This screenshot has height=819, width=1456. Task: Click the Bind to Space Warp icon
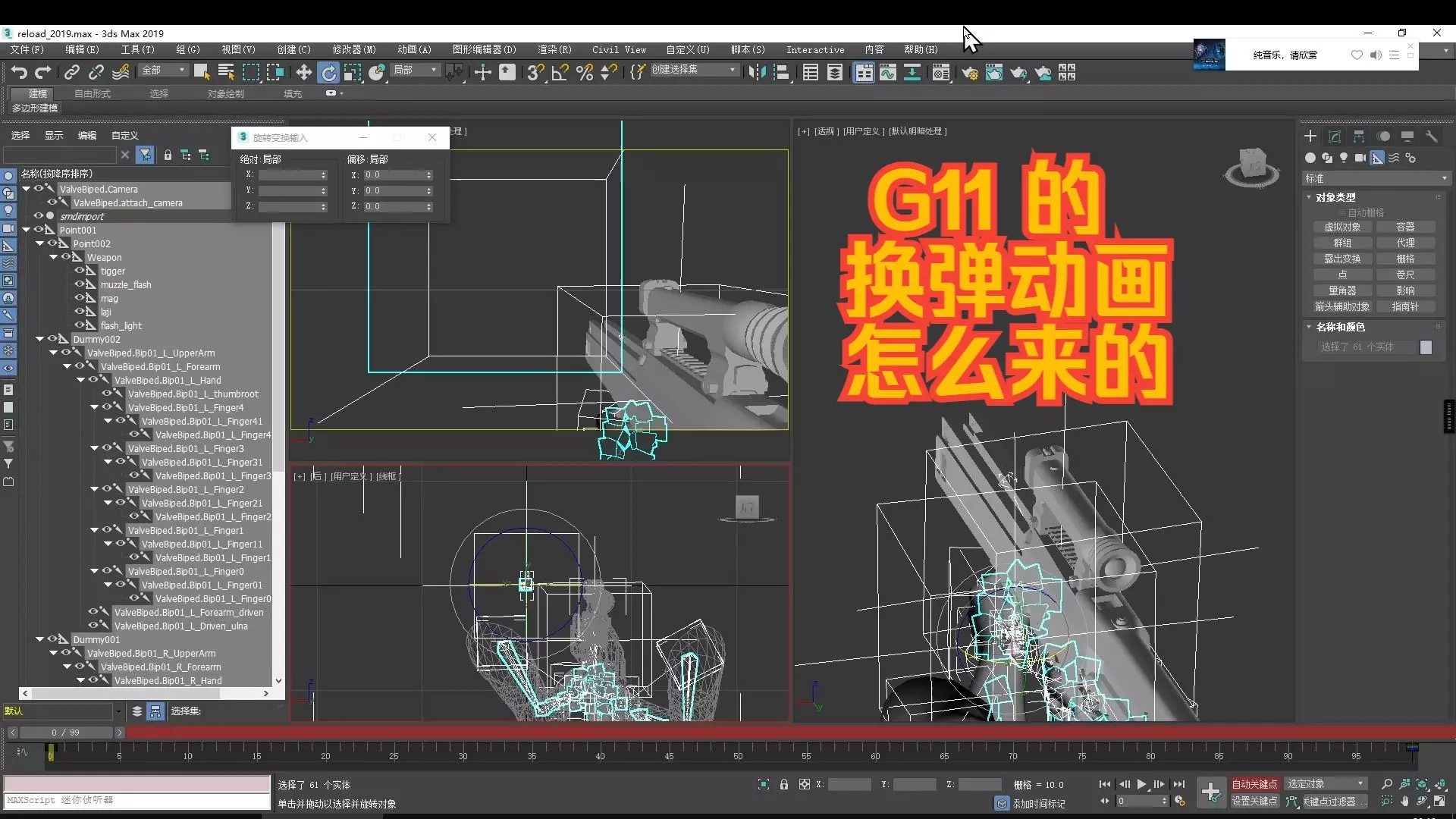[x=121, y=72]
